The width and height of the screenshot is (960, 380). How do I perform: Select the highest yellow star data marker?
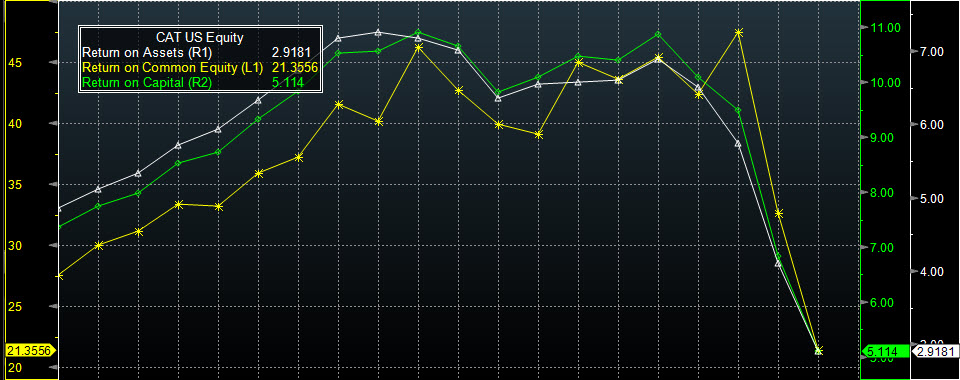[738, 32]
